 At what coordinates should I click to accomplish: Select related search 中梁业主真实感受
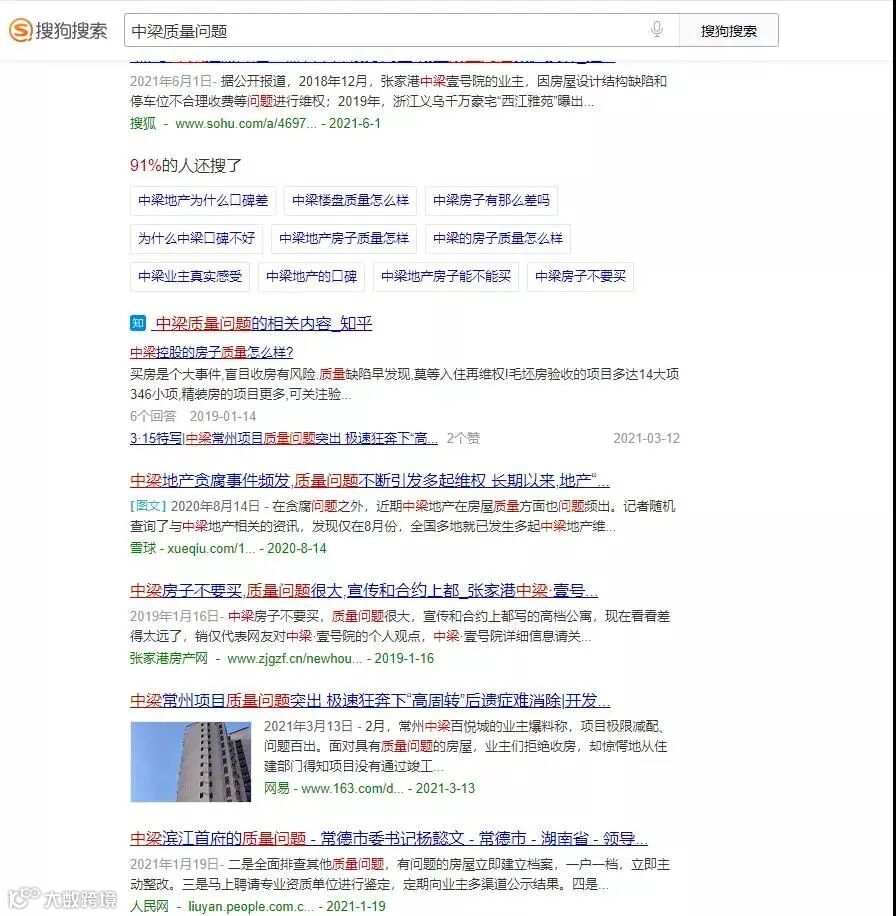[x=190, y=276]
